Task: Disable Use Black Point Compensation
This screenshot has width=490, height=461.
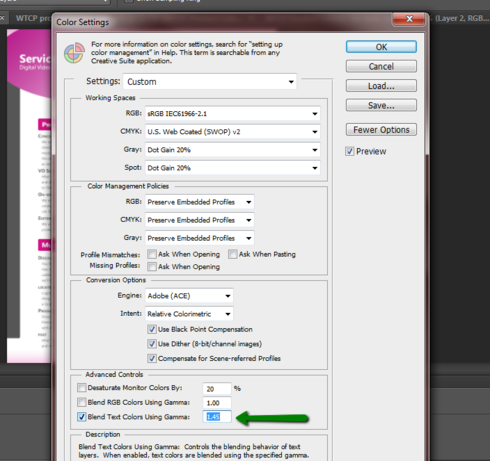Action: tap(152, 329)
